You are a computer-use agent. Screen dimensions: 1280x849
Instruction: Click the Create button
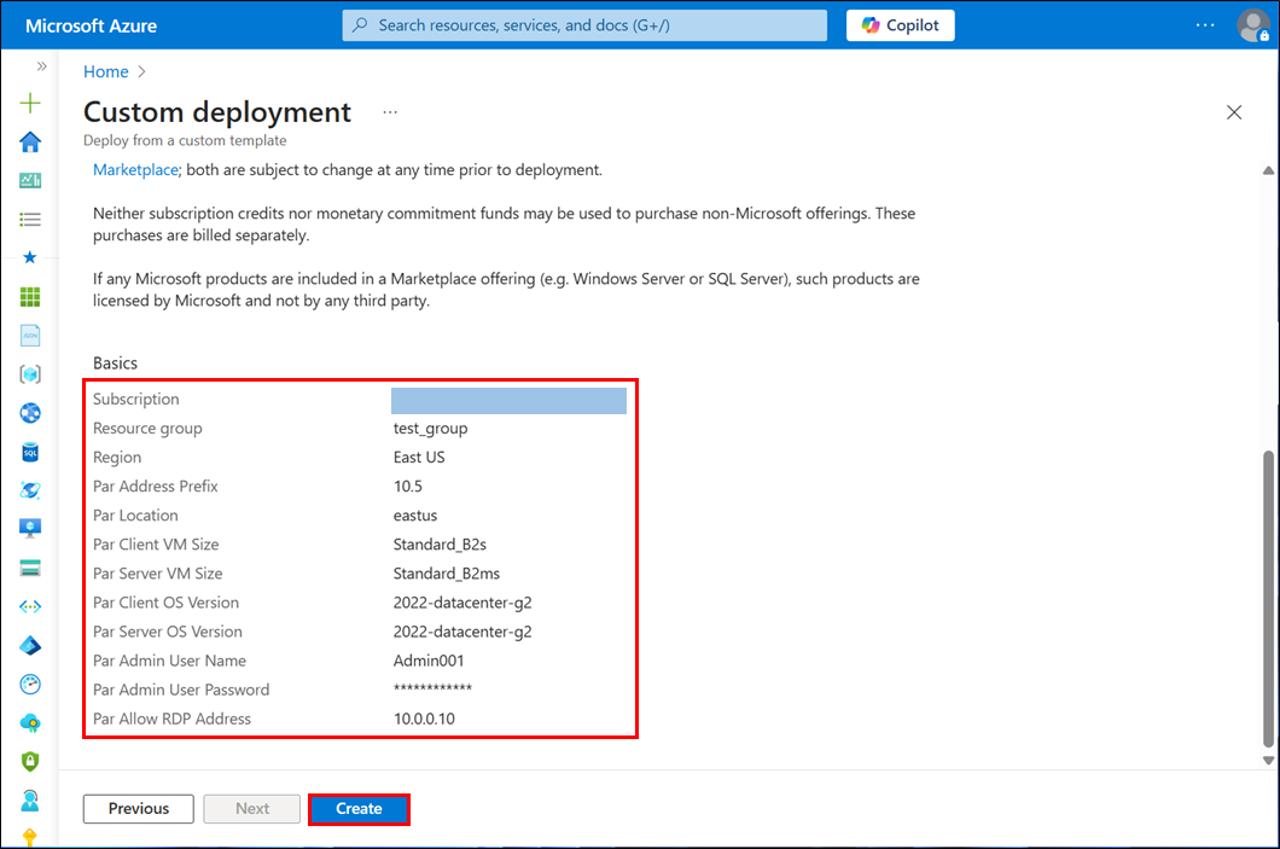pyautogui.click(x=359, y=808)
